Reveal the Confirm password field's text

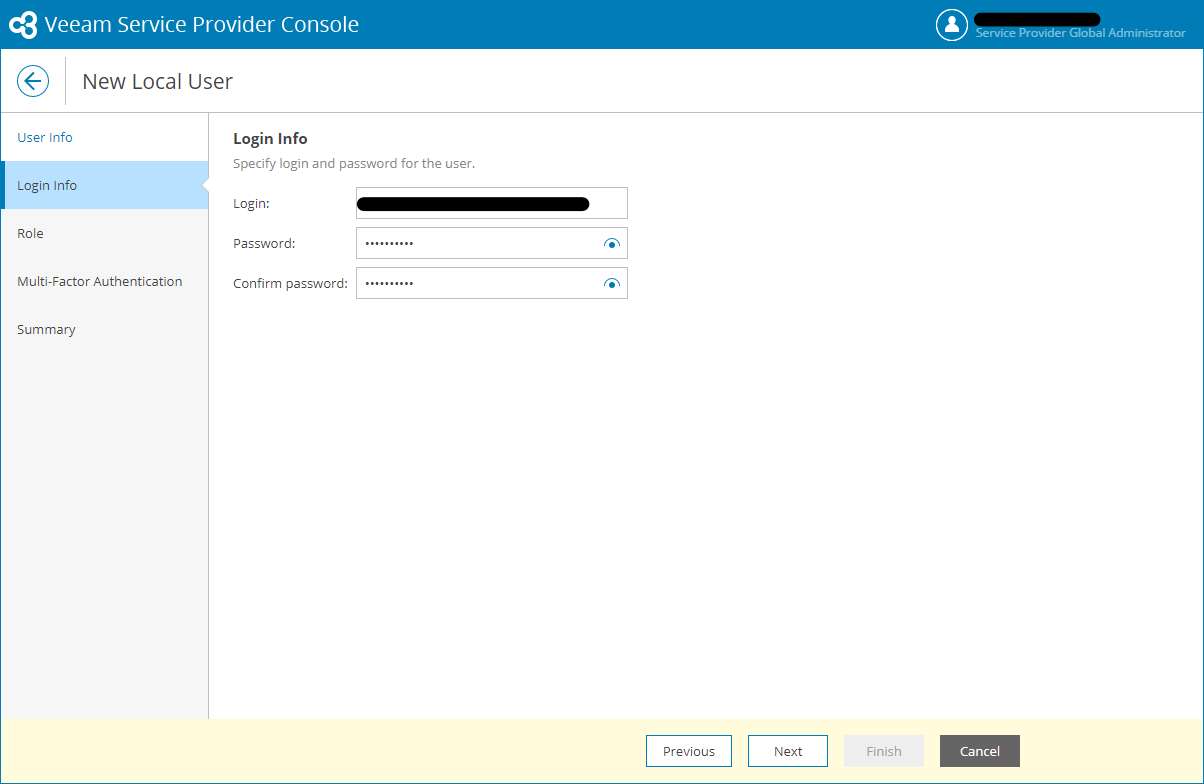[612, 283]
